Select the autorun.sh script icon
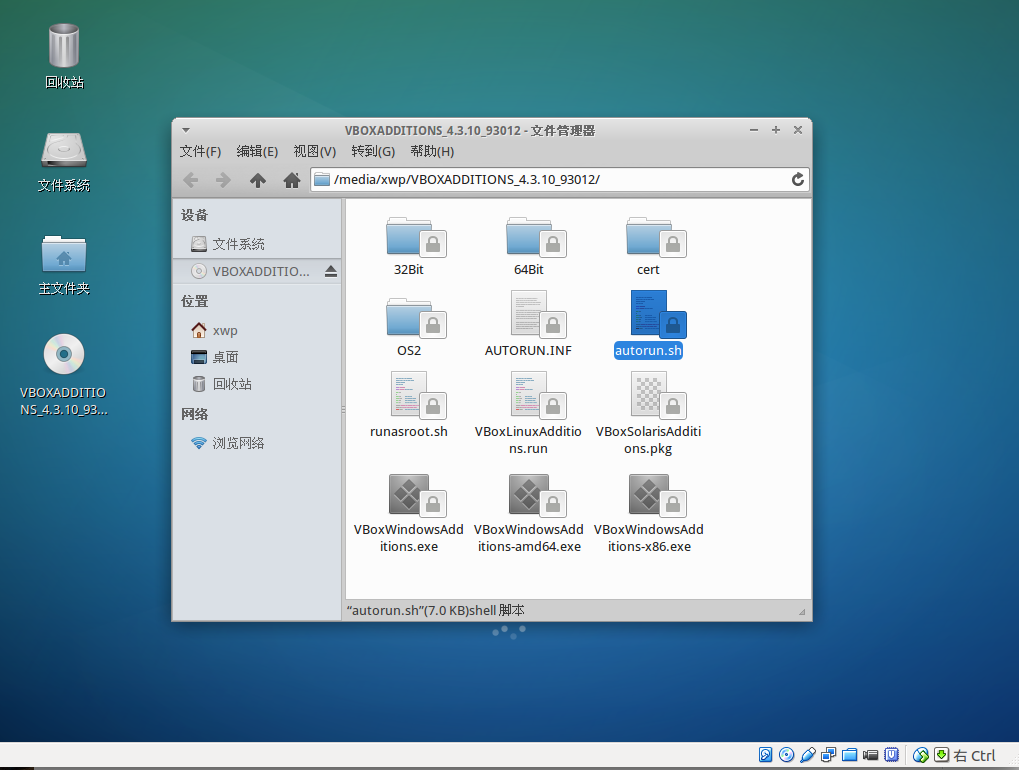Viewport: 1019px width, 770px height. [658, 314]
